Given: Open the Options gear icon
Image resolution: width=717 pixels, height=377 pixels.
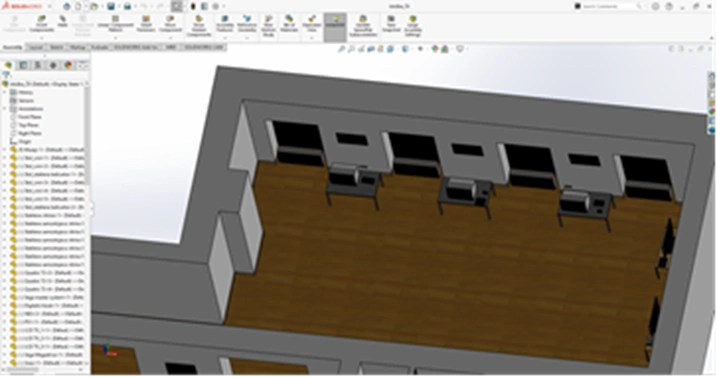Looking at the screenshot, I should pos(215,6).
